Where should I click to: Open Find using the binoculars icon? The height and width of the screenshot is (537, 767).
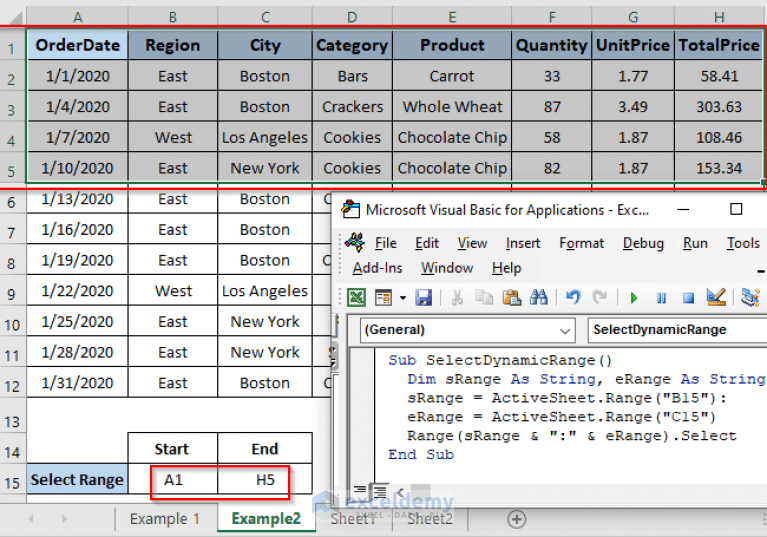click(x=539, y=297)
